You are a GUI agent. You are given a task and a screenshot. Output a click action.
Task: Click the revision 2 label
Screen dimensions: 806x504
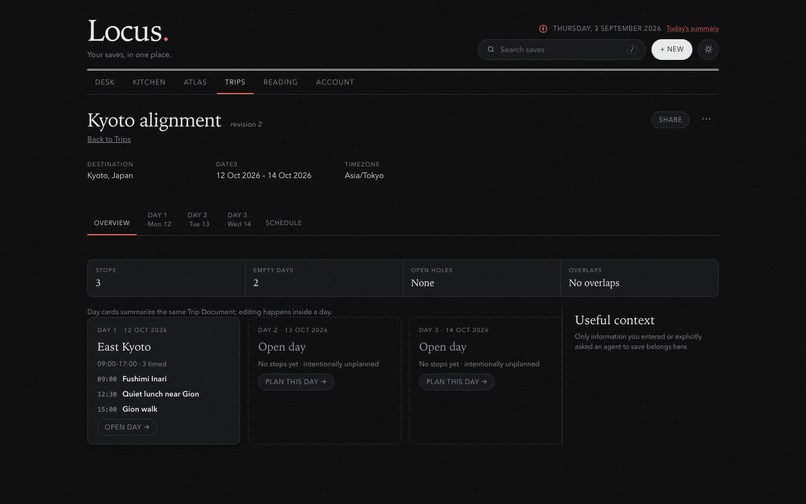246,124
